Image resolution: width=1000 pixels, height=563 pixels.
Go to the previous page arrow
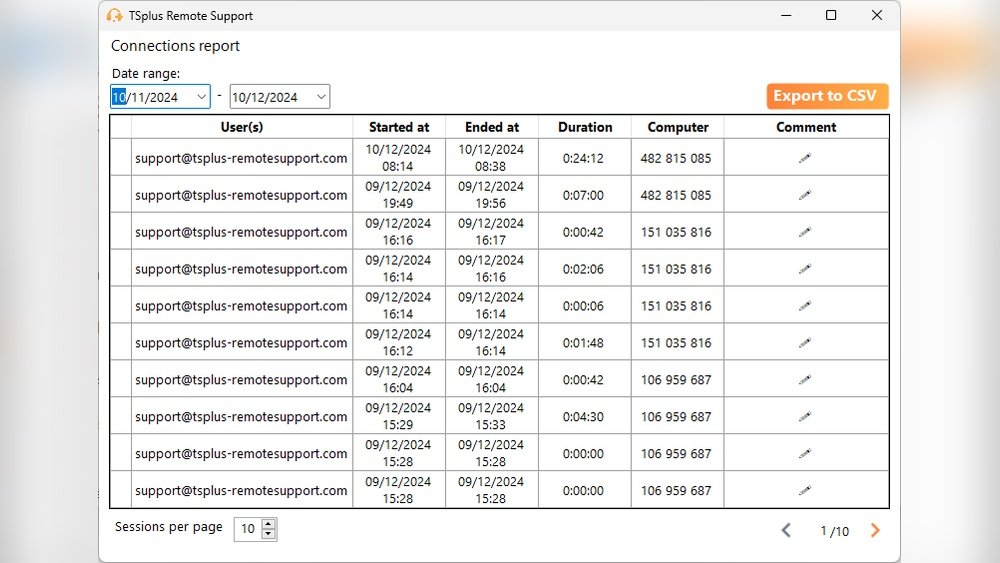pyautogui.click(x=786, y=530)
